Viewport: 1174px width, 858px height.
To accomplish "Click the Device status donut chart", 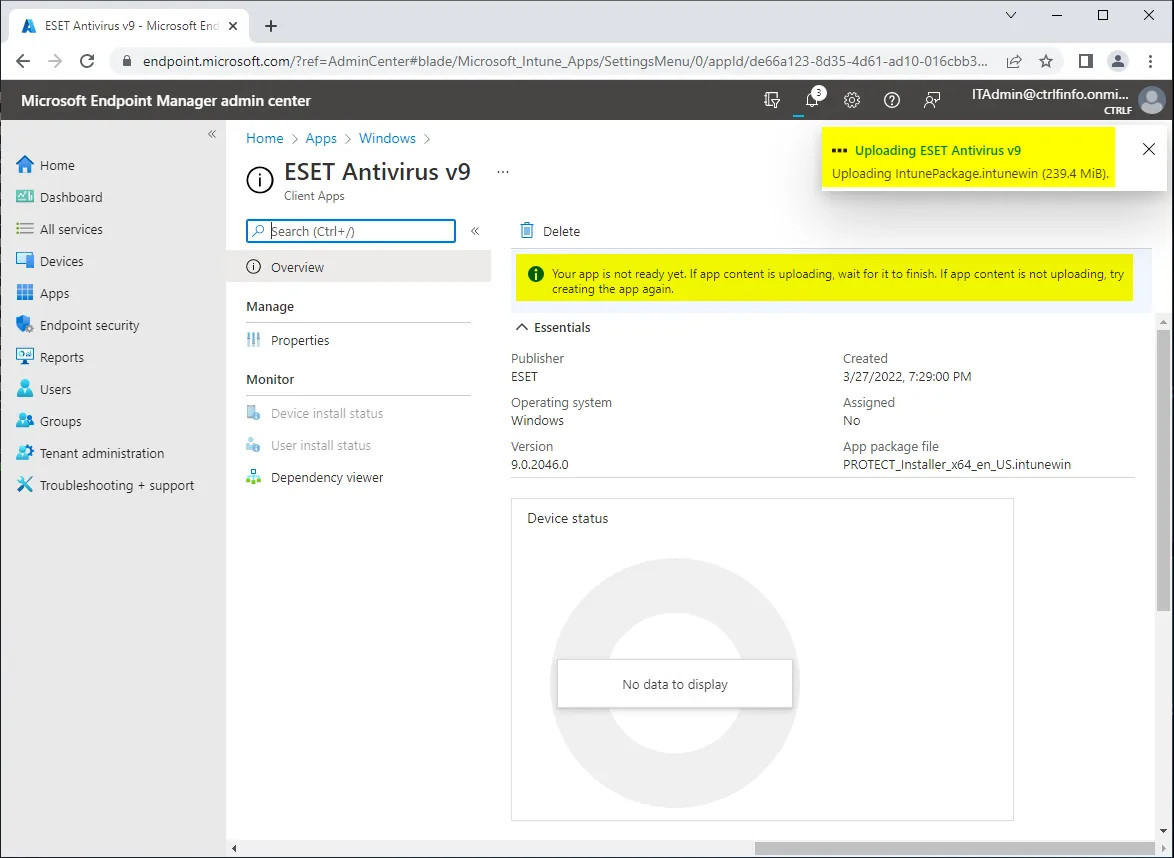I will pos(675,683).
